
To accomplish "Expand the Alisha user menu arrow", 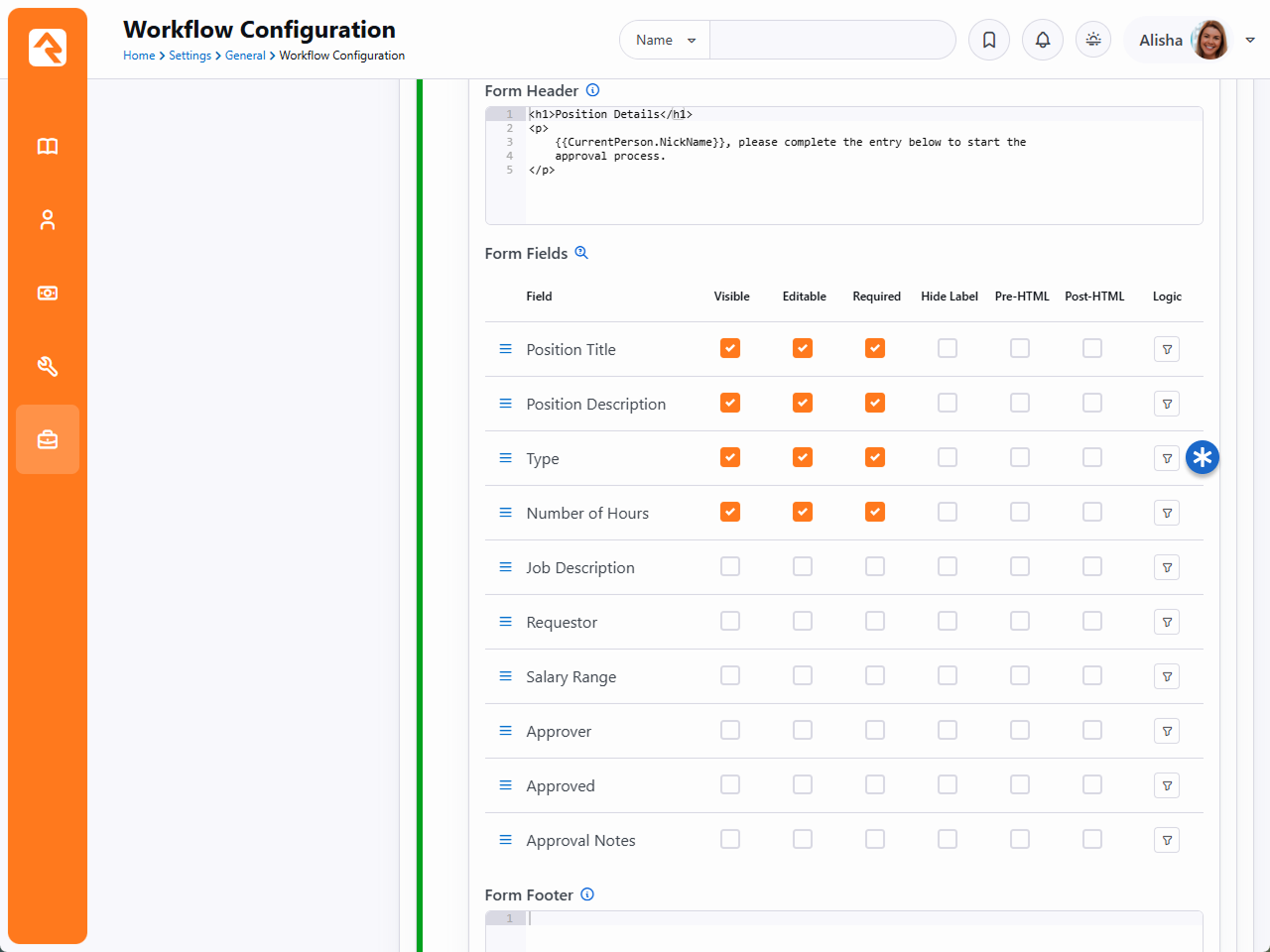I will (x=1250, y=41).
